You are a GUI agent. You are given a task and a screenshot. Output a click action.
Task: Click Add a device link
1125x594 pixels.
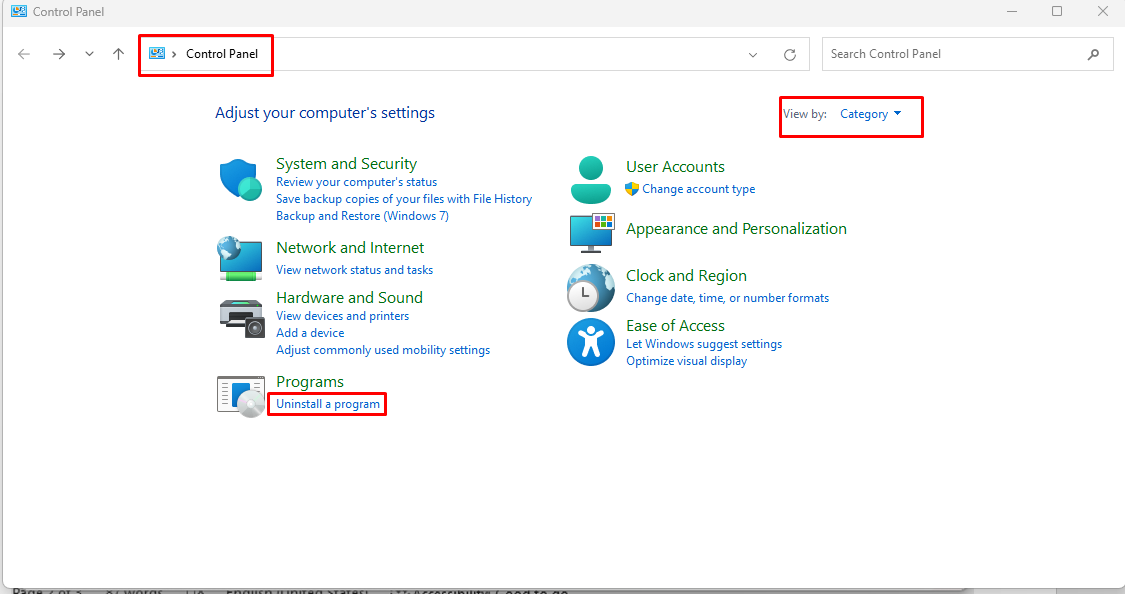coord(310,333)
